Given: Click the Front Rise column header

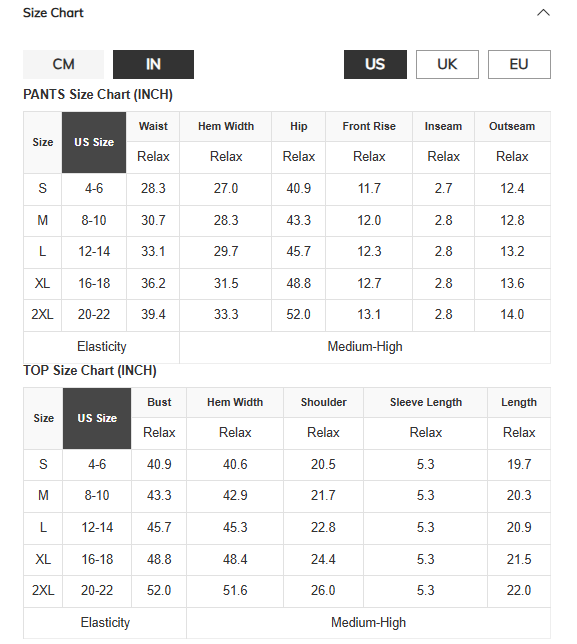Looking at the screenshot, I should click(369, 126).
